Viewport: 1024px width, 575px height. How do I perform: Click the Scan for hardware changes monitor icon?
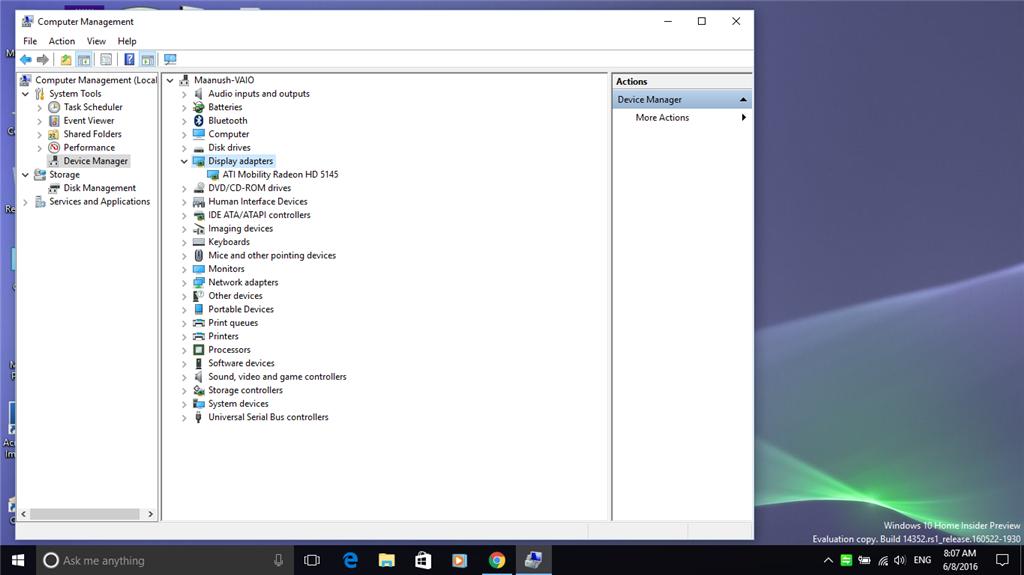point(170,59)
